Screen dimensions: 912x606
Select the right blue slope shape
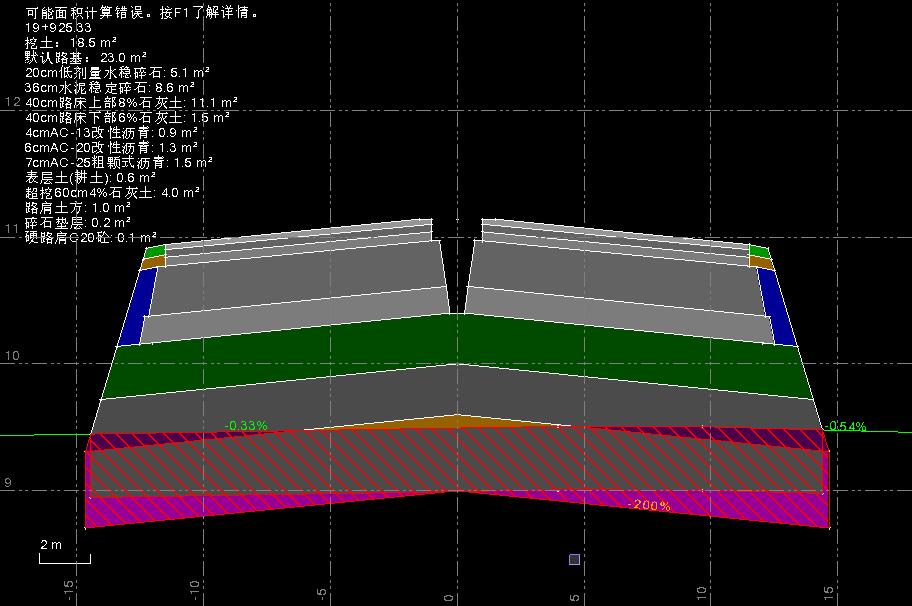776,308
